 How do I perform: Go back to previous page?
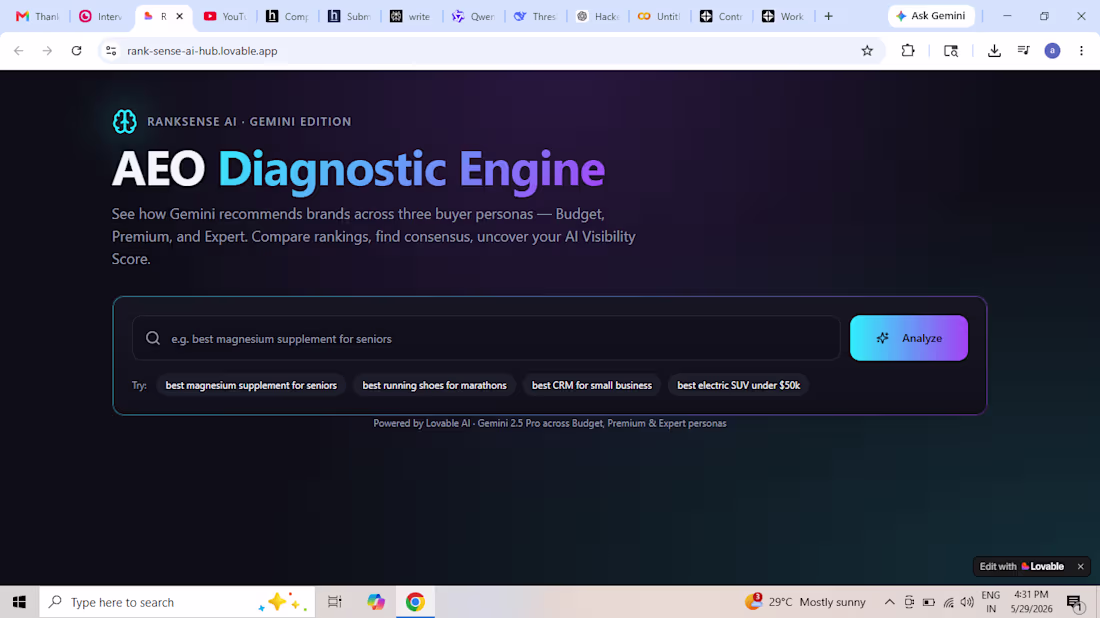[x=19, y=51]
